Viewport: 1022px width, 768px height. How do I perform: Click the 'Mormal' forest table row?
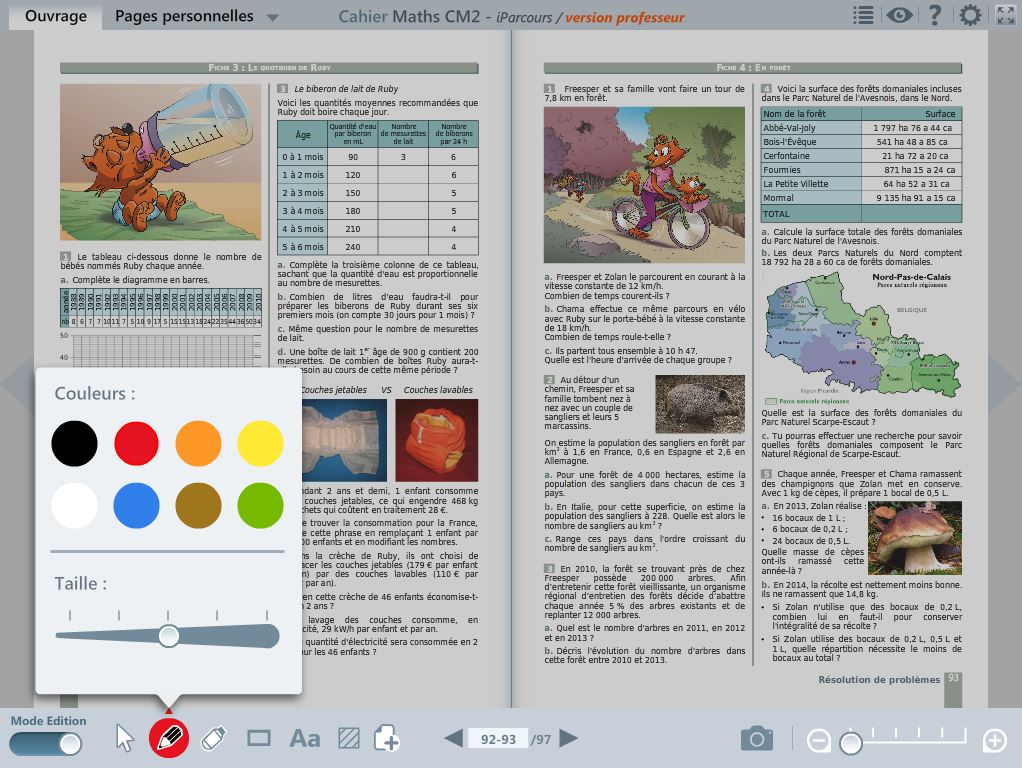862,198
